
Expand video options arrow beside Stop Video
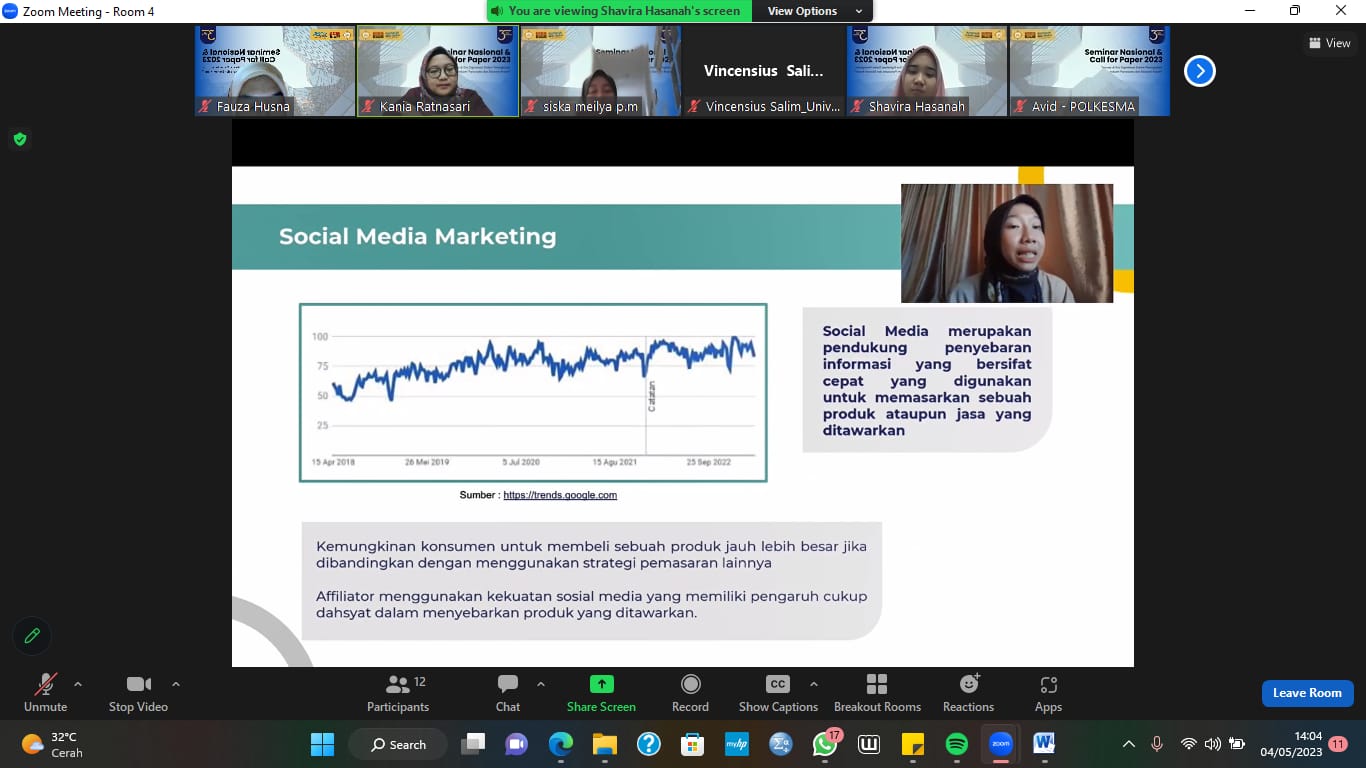(176, 684)
